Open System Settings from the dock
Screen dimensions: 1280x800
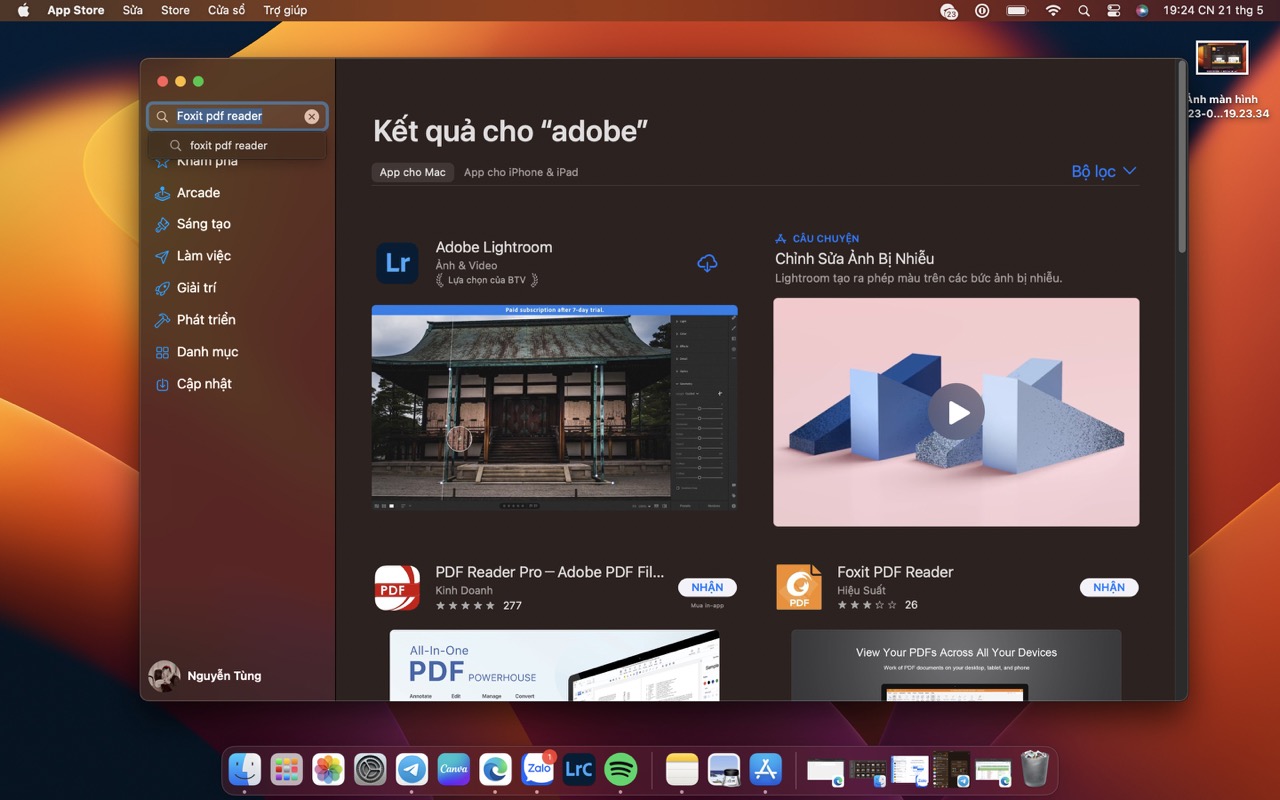(x=370, y=769)
